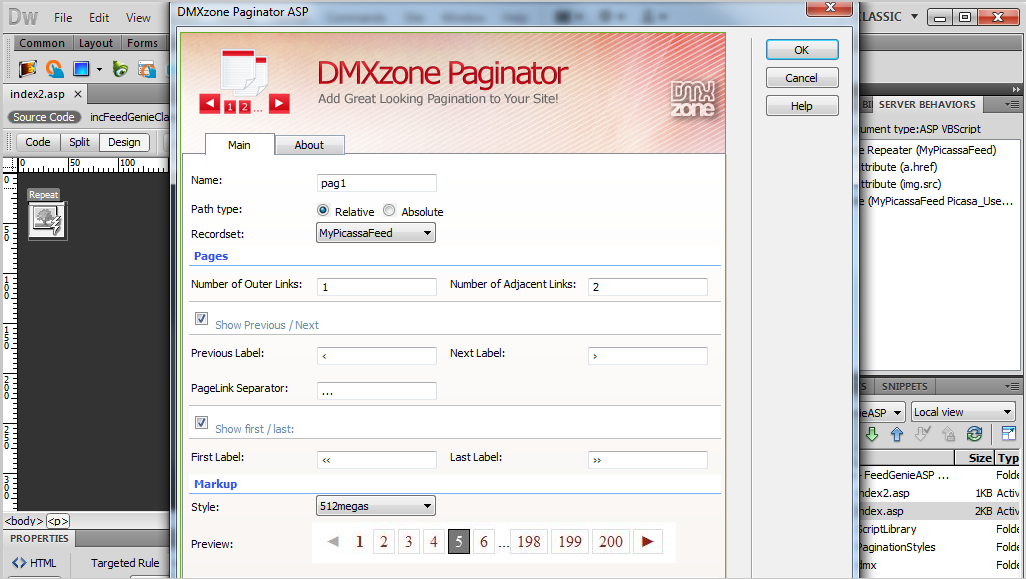1026x579 pixels.
Task: Put files with the blue up arrow
Action: coord(897,434)
